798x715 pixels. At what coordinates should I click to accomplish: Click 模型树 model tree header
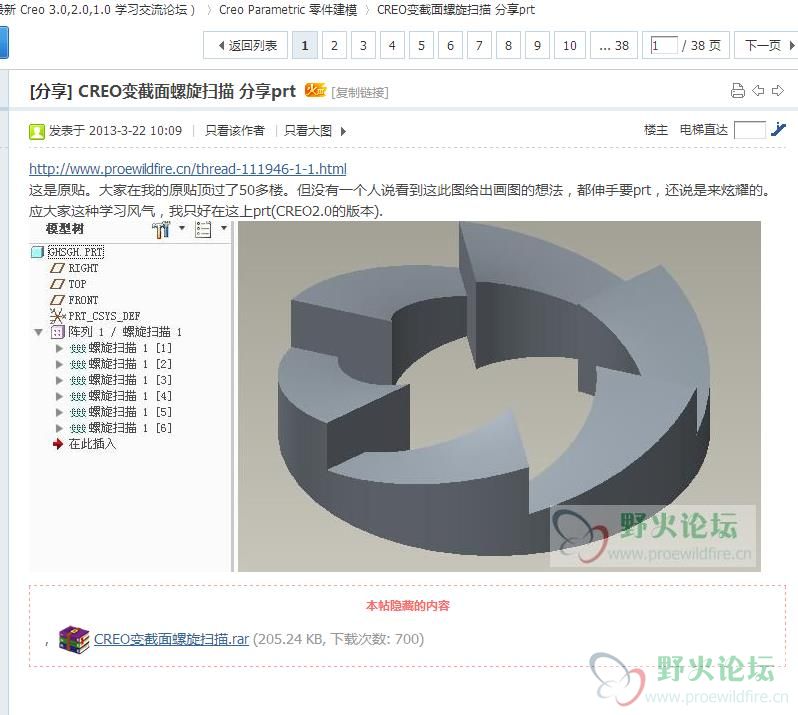tap(65, 229)
